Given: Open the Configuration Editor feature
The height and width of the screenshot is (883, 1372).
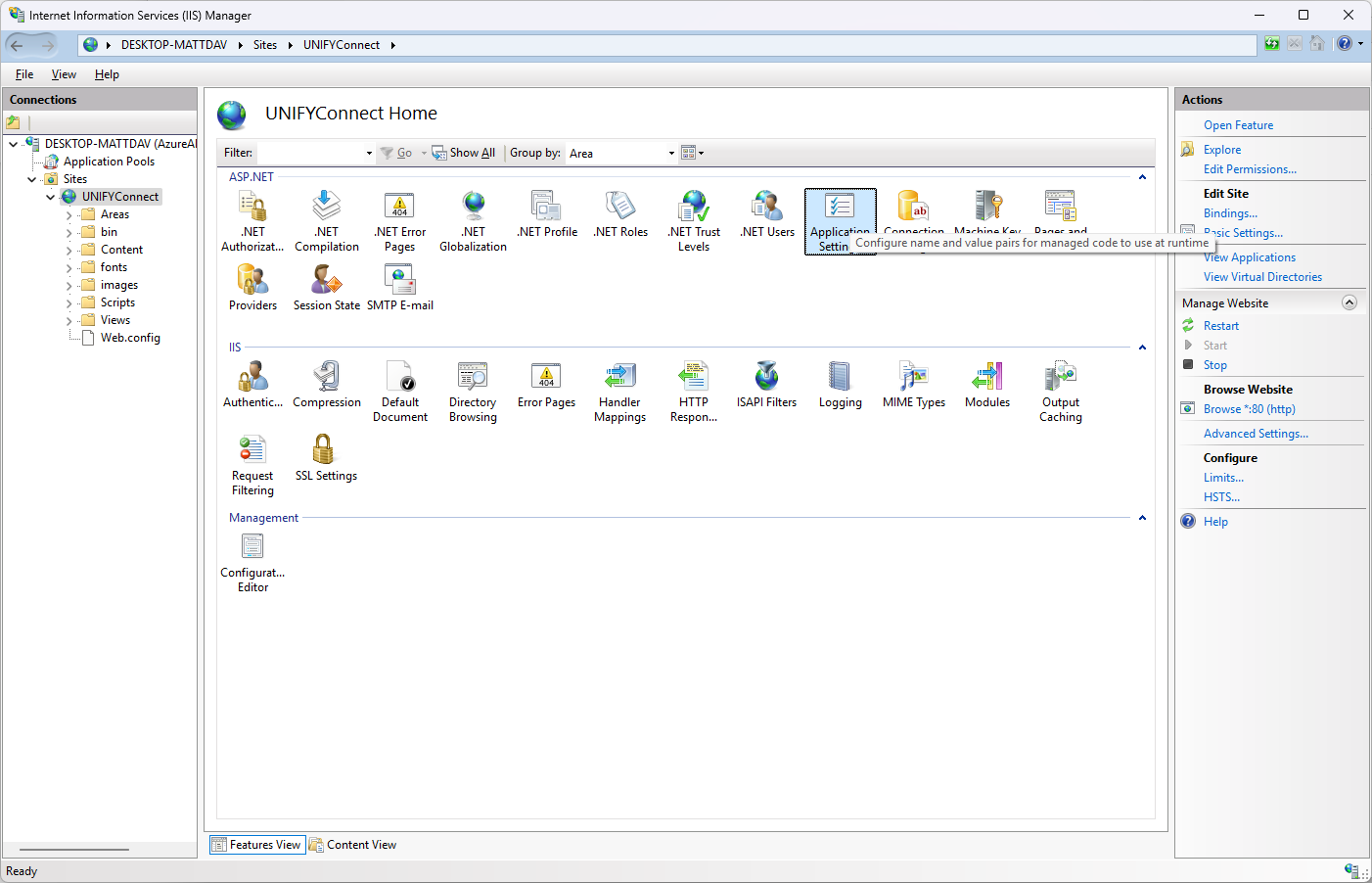Looking at the screenshot, I should tap(252, 562).
